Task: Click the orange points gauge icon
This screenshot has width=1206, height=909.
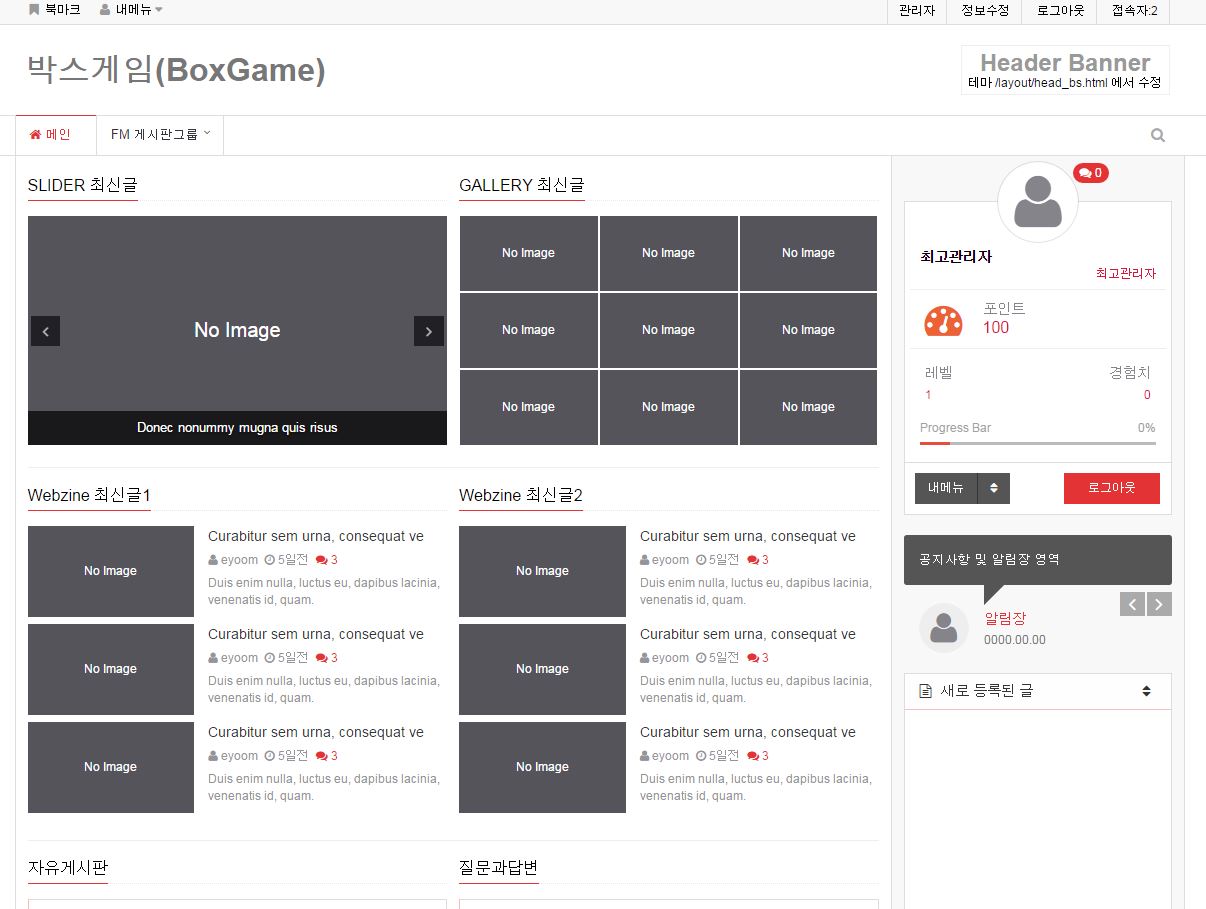Action: tap(942, 320)
